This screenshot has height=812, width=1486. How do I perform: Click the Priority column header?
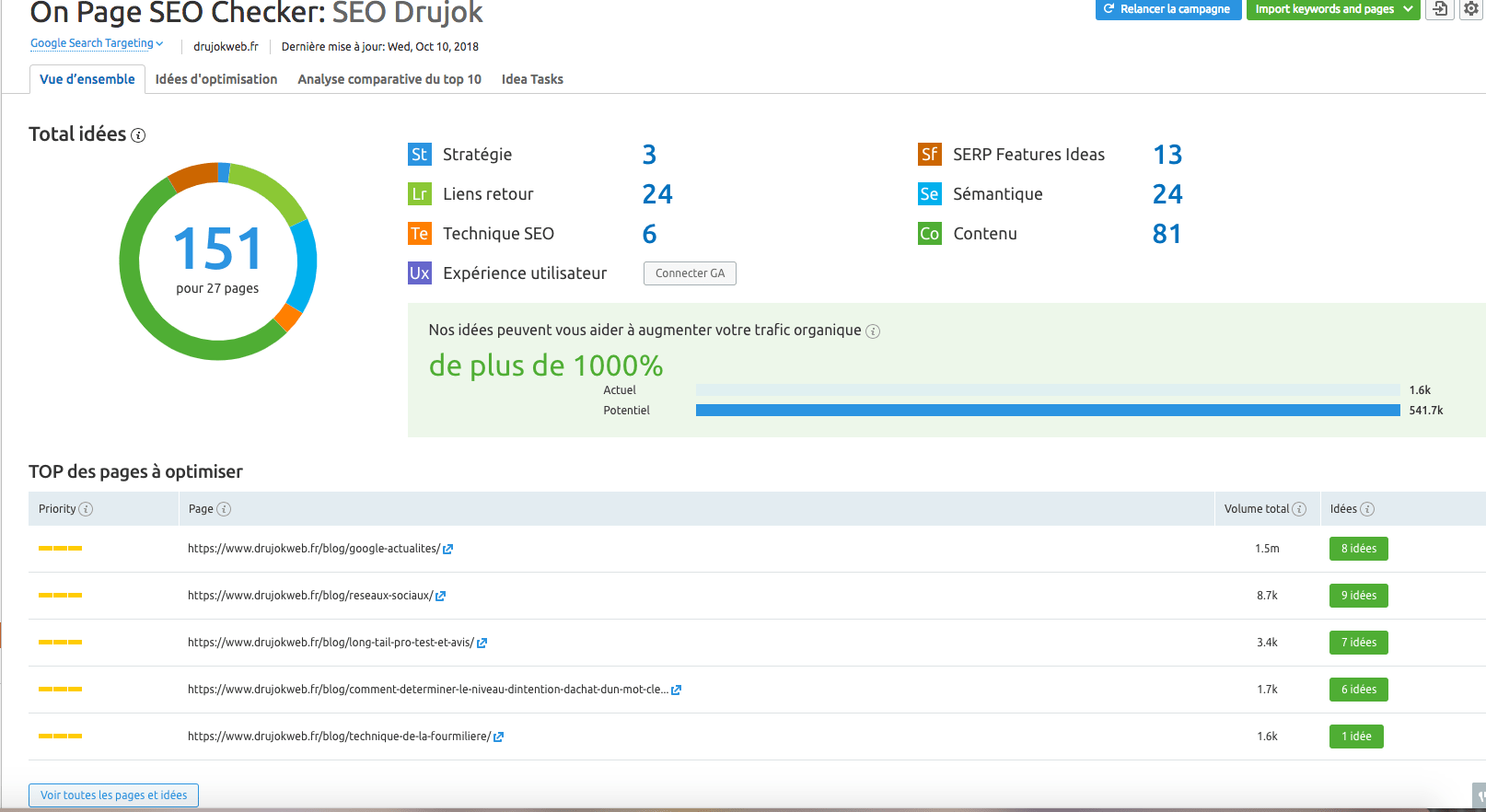[x=103, y=509]
